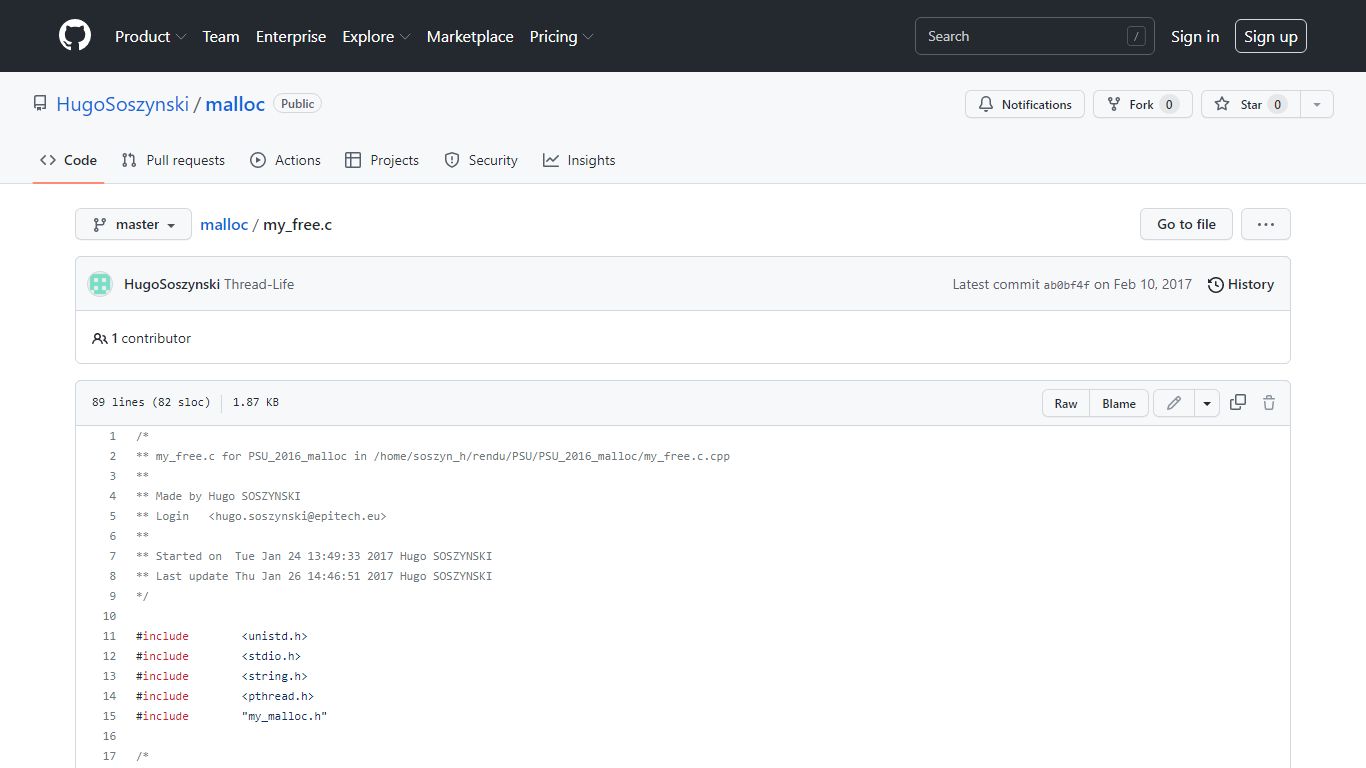Viewport: 1366px width, 768px height.
Task: Select line number 11
Action: click(110, 636)
